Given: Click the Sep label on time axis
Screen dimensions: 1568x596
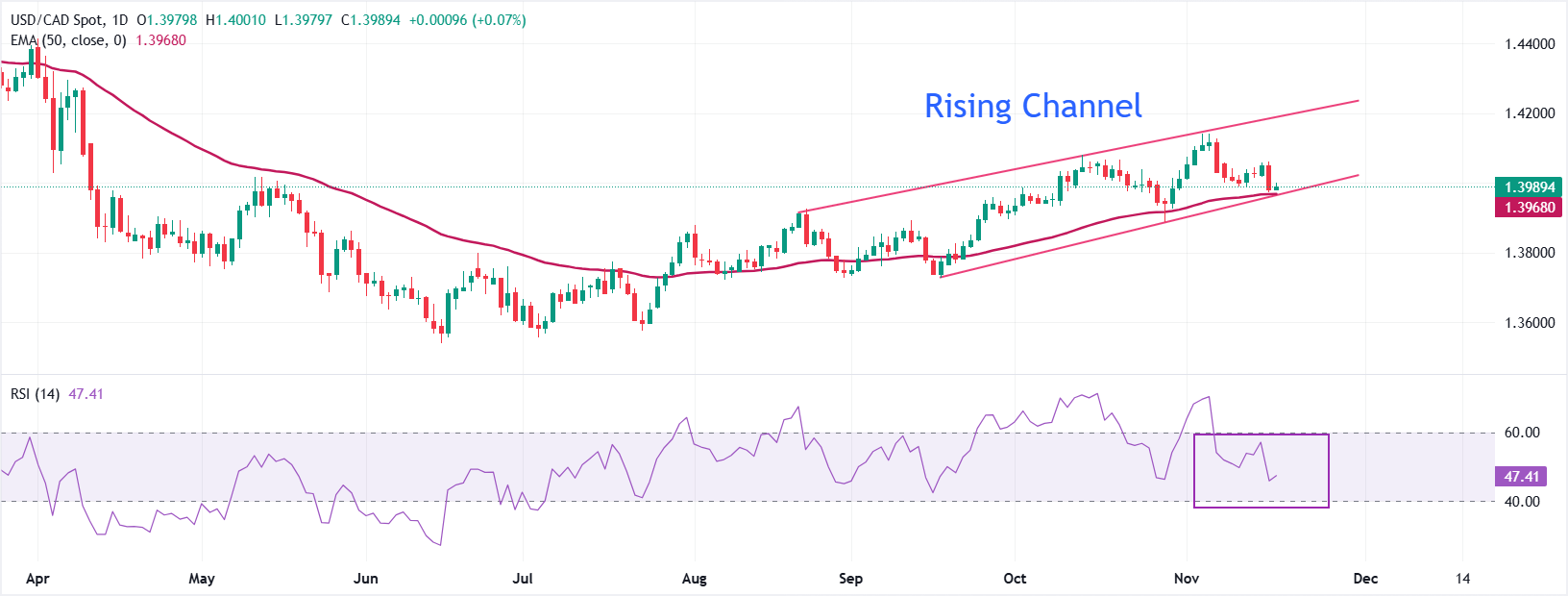Looking at the screenshot, I should [x=850, y=579].
